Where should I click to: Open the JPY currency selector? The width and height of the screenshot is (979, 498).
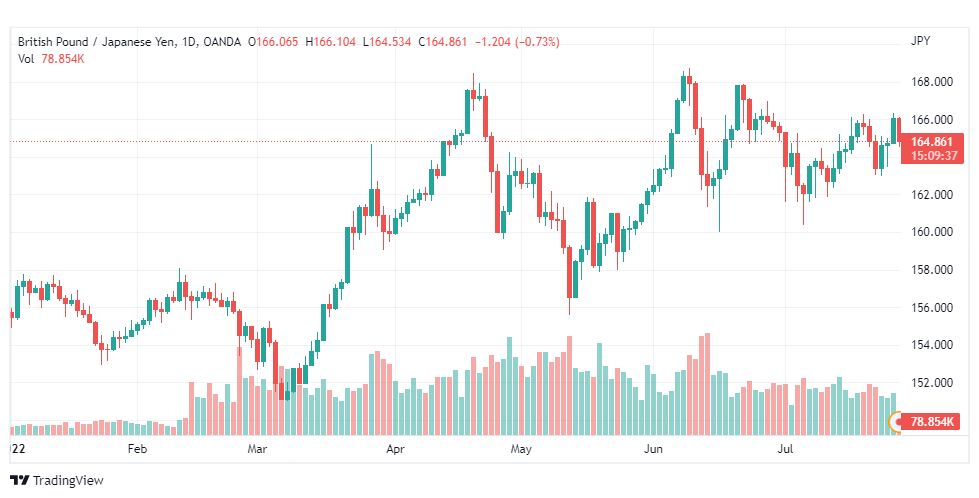pos(920,41)
